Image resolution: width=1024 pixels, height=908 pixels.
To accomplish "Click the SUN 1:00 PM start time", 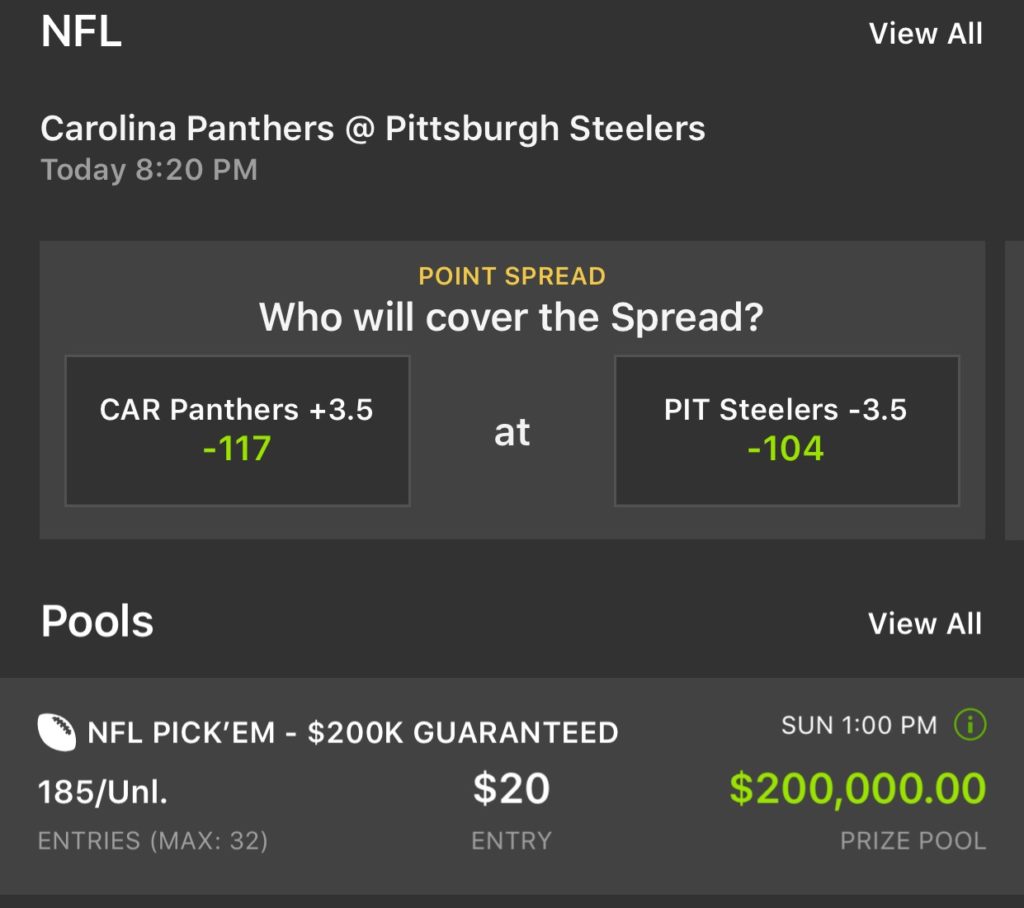I will [x=860, y=724].
